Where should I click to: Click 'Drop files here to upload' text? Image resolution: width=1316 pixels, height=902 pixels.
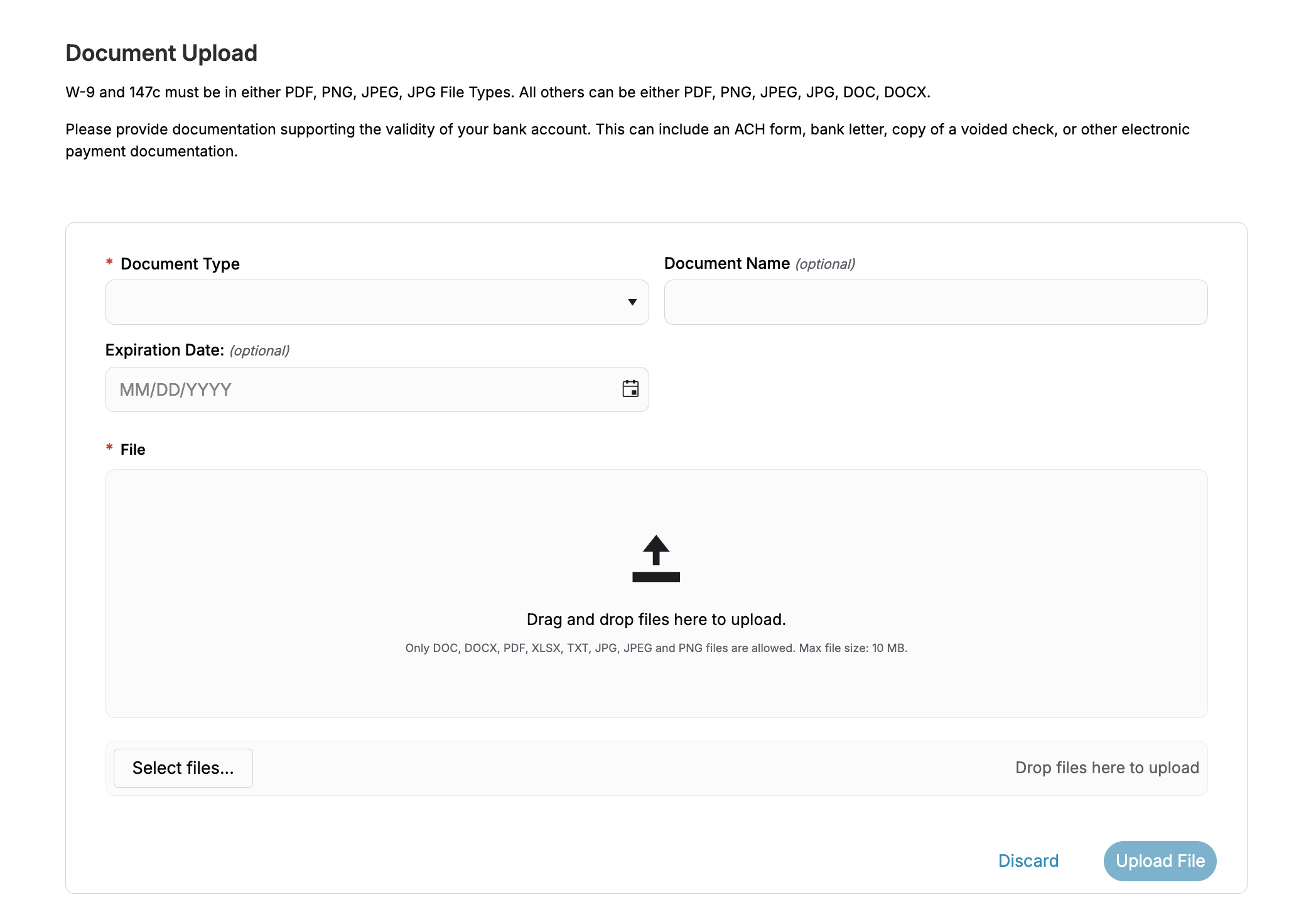(x=1107, y=768)
